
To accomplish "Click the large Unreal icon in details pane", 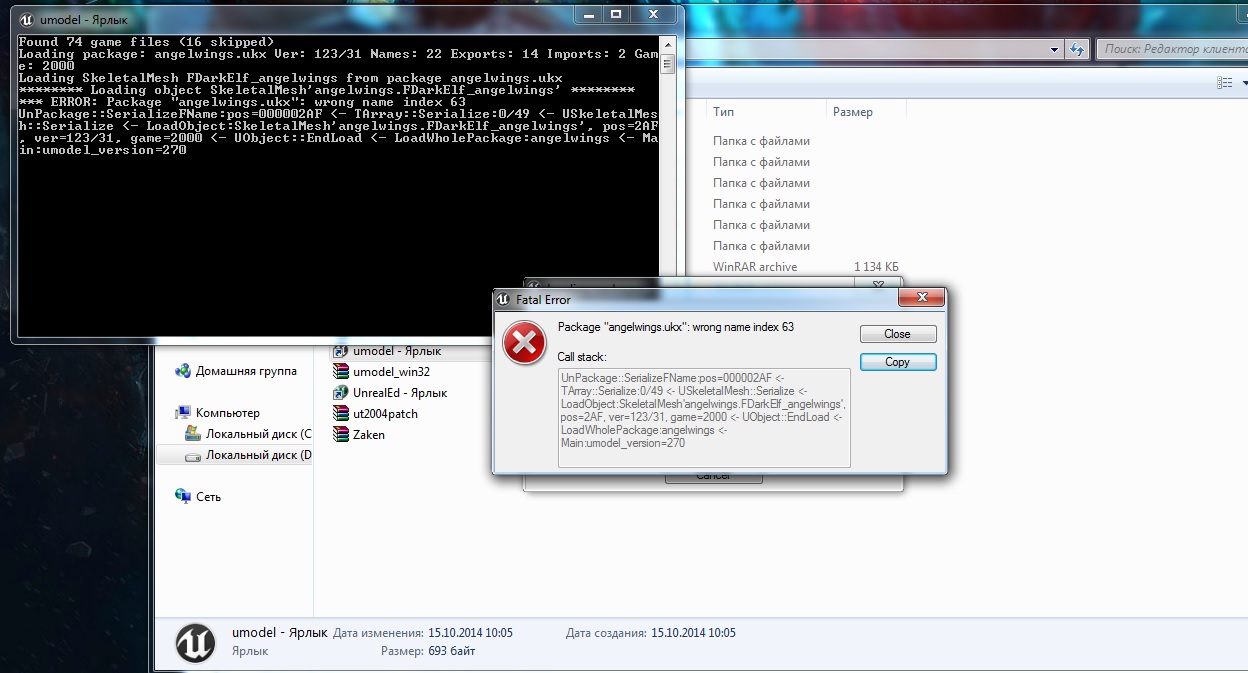I will coord(196,643).
